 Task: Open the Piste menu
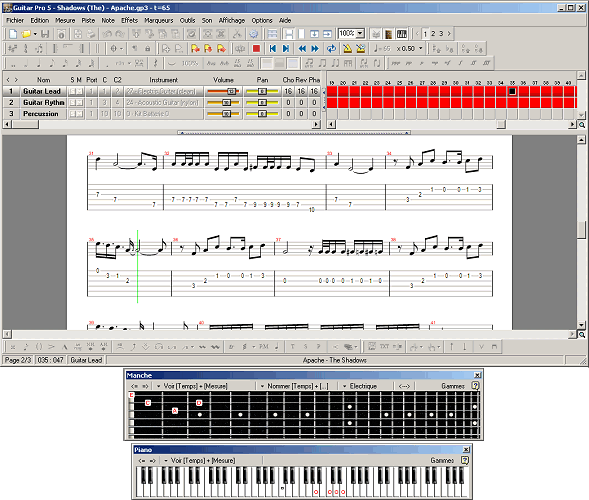(x=88, y=20)
